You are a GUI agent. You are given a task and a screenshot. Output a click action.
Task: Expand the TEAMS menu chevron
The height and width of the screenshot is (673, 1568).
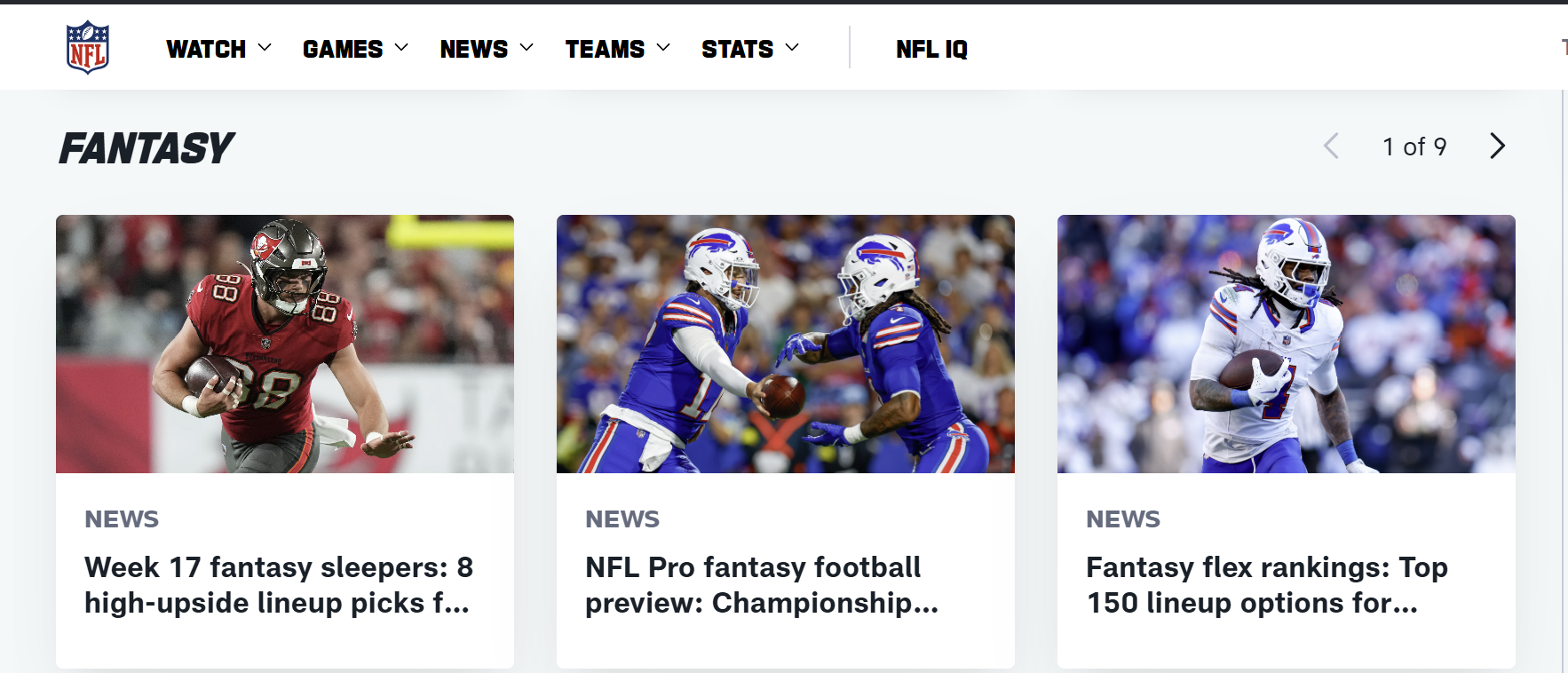pyautogui.click(x=663, y=48)
